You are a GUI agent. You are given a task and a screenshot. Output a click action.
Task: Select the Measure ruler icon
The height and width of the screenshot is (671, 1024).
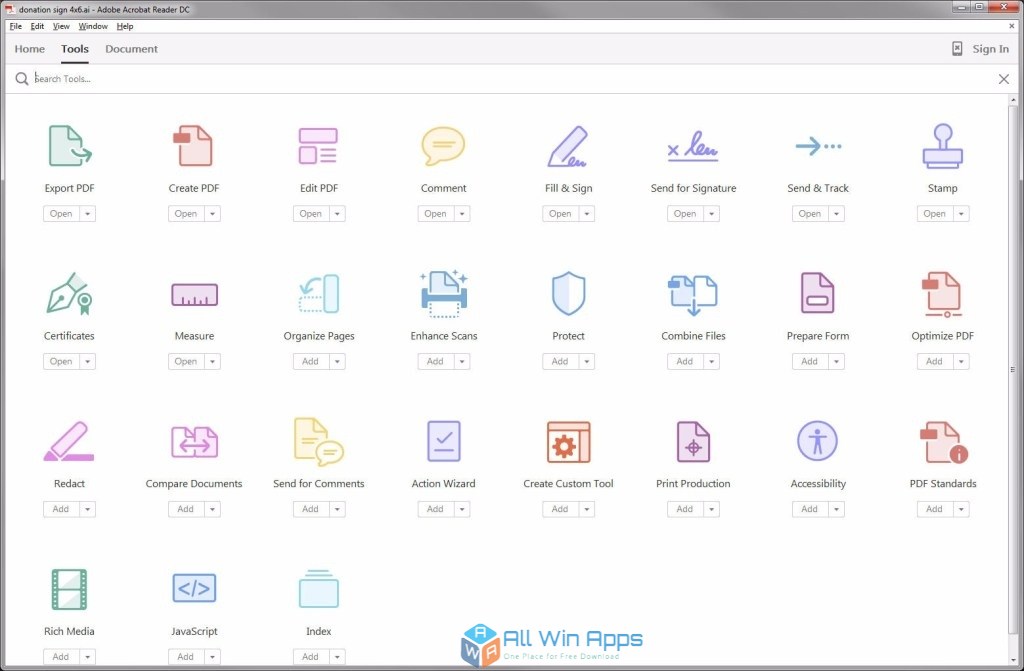tap(194, 295)
